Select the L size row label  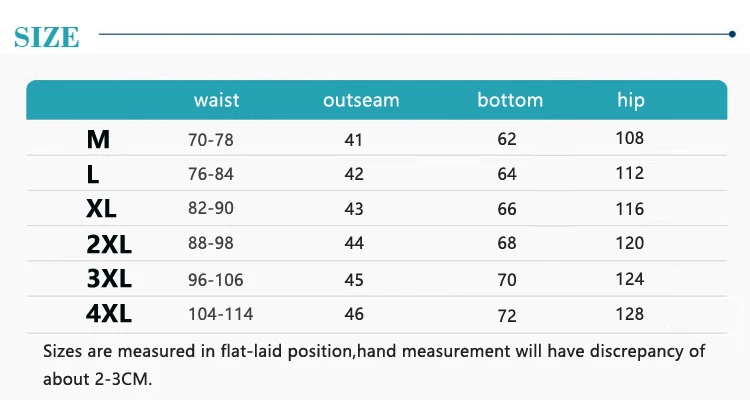93,175
